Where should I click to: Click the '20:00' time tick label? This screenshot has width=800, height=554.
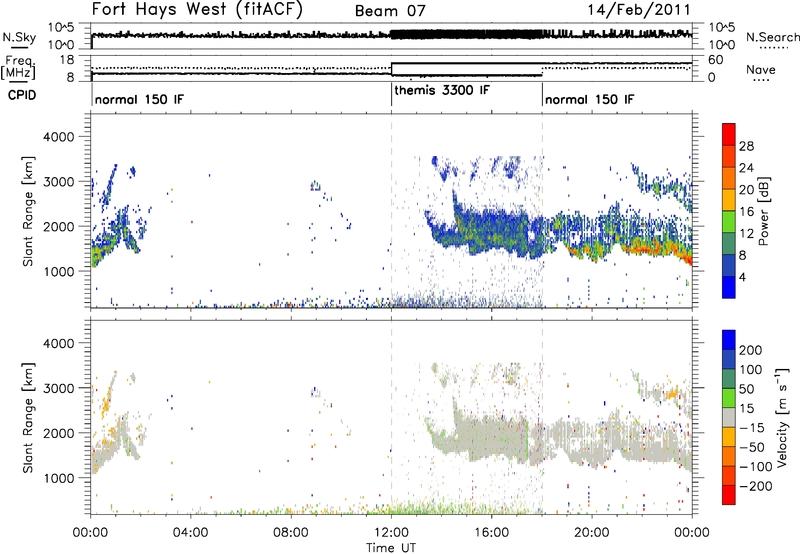click(592, 533)
